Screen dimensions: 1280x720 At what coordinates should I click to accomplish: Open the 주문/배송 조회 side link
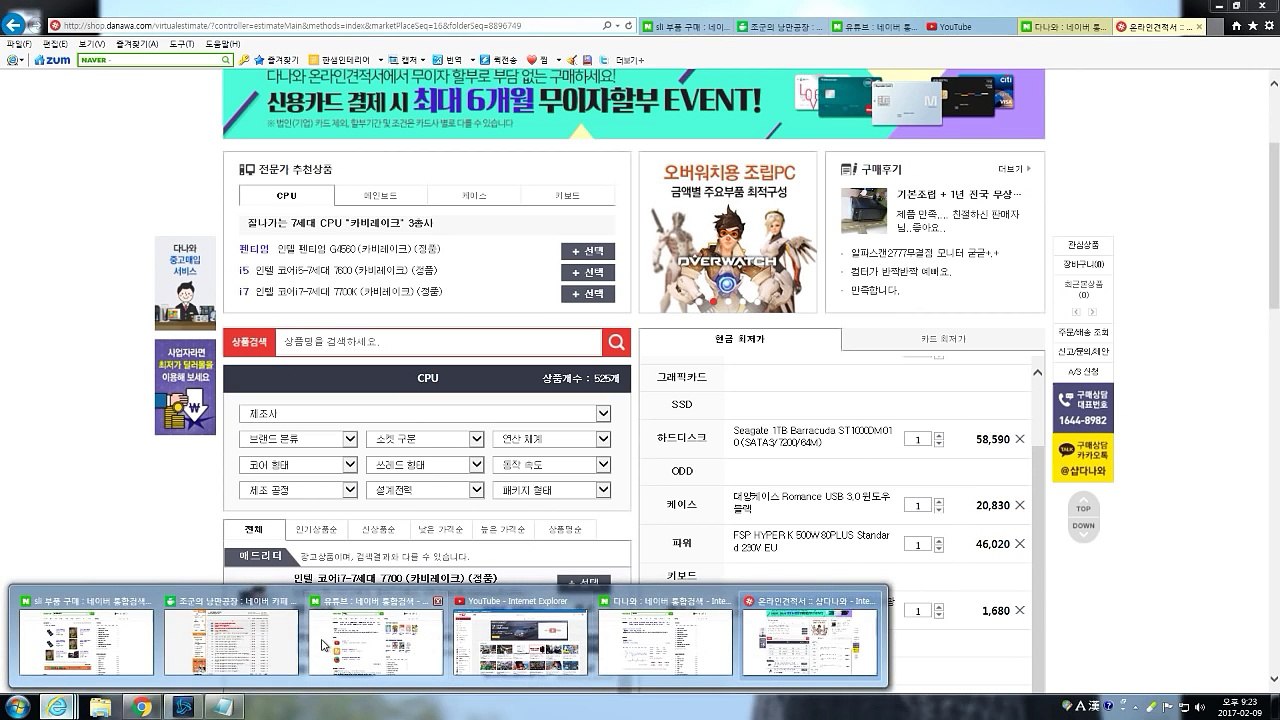[x=1083, y=332]
